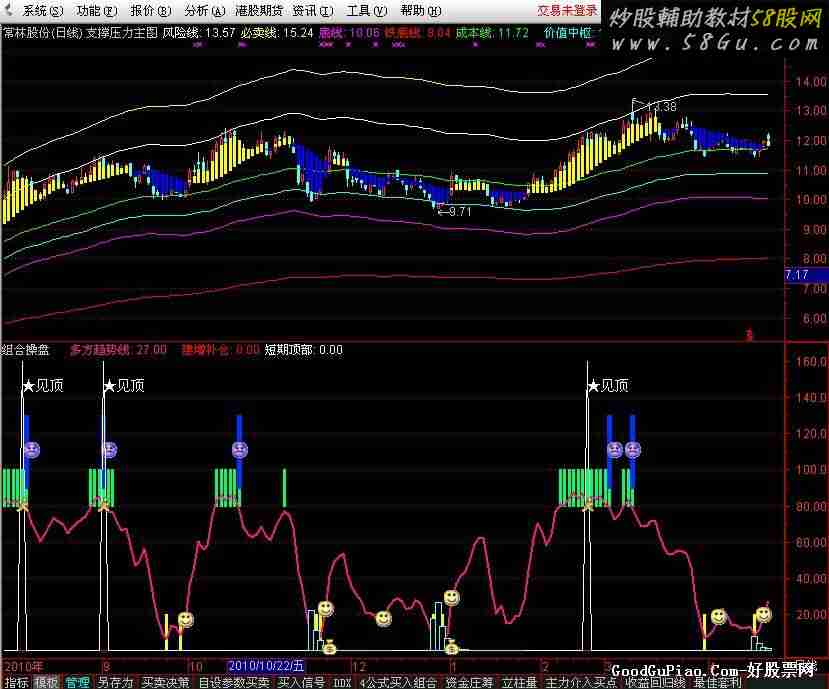The image size is (829, 689).
Task: Click the purple sad face sell signal near October
Action: [239, 449]
